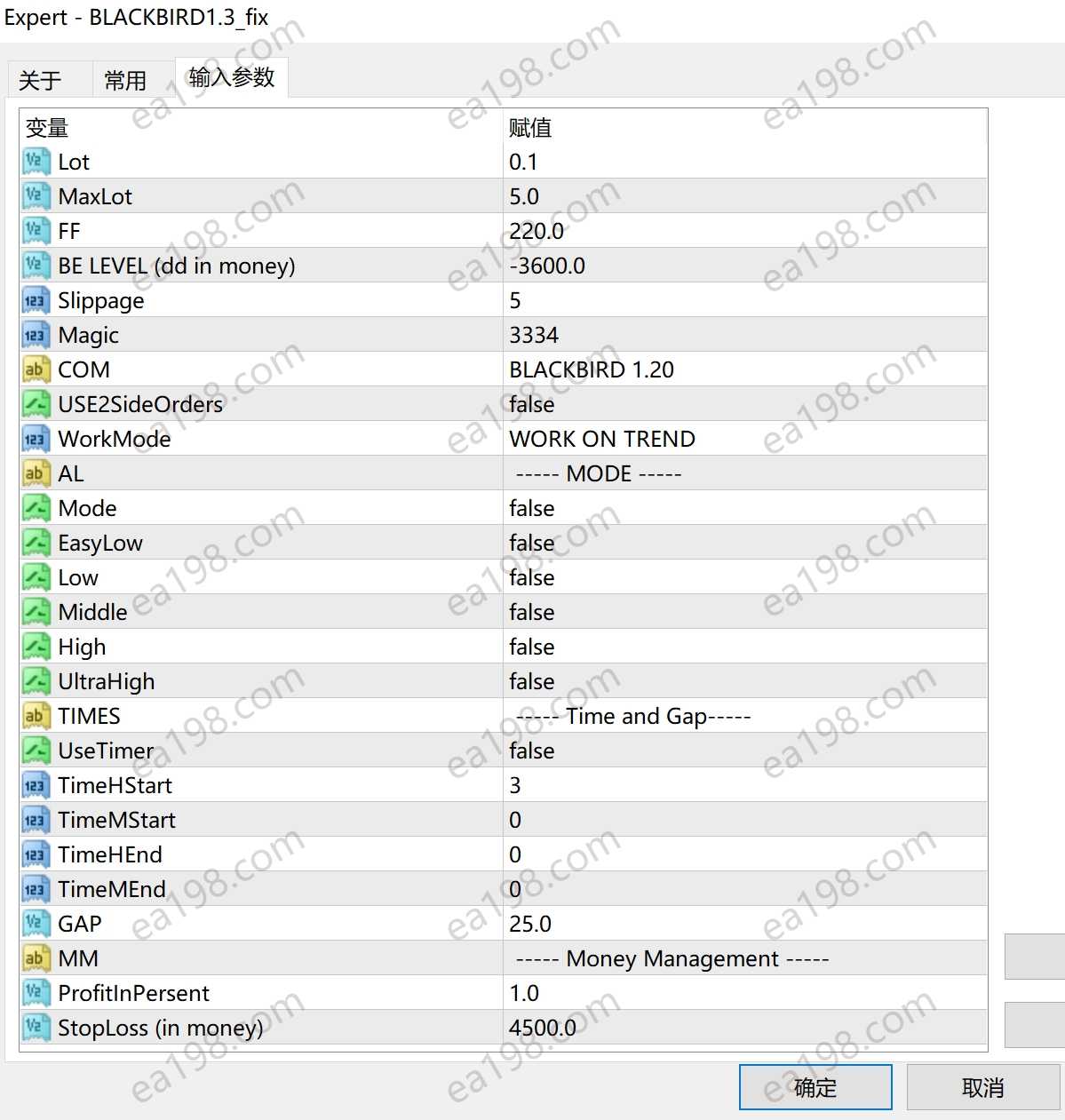
Task: Switch to the 常用 tab
Action: point(125,81)
